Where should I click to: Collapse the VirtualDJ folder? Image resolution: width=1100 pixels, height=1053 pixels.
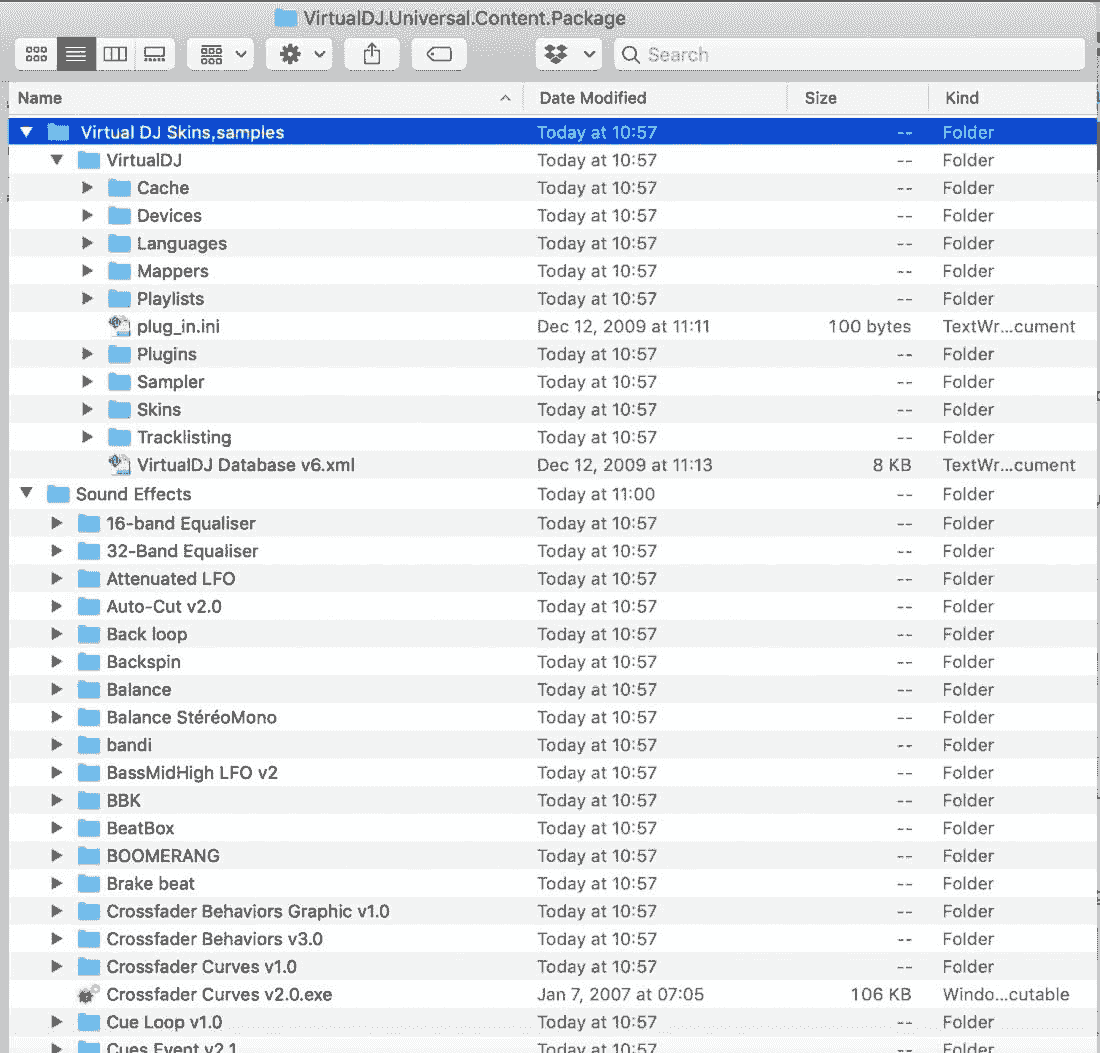pos(57,160)
